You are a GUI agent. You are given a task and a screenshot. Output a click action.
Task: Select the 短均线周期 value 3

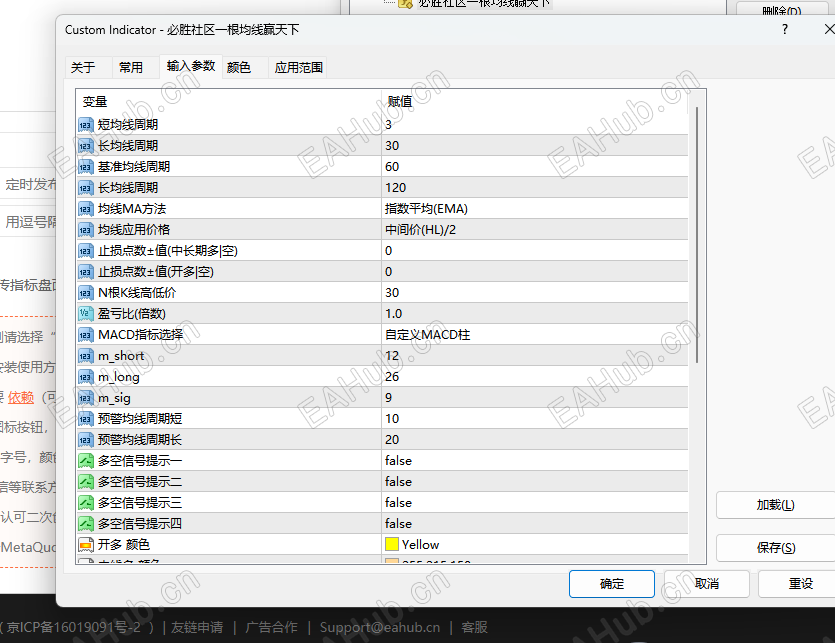click(535, 125)
